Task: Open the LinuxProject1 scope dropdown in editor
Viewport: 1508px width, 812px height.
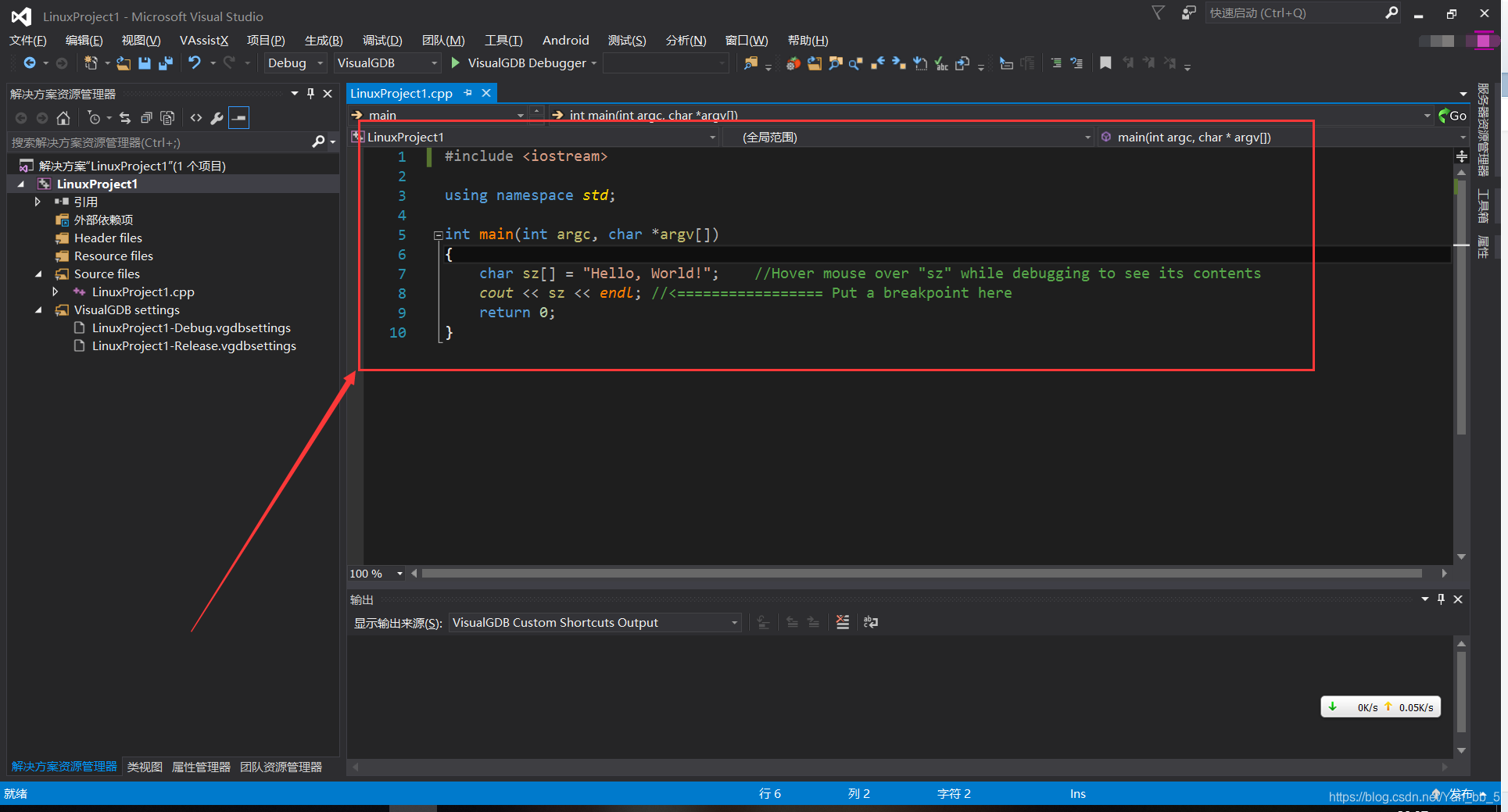Action: pyautogui.click(x=535, y=138)
